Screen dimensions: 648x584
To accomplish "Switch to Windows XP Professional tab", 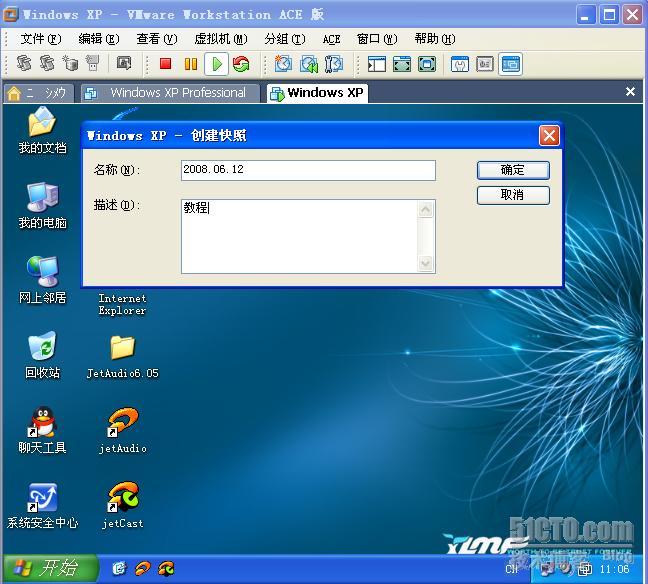I will (170, 93).
